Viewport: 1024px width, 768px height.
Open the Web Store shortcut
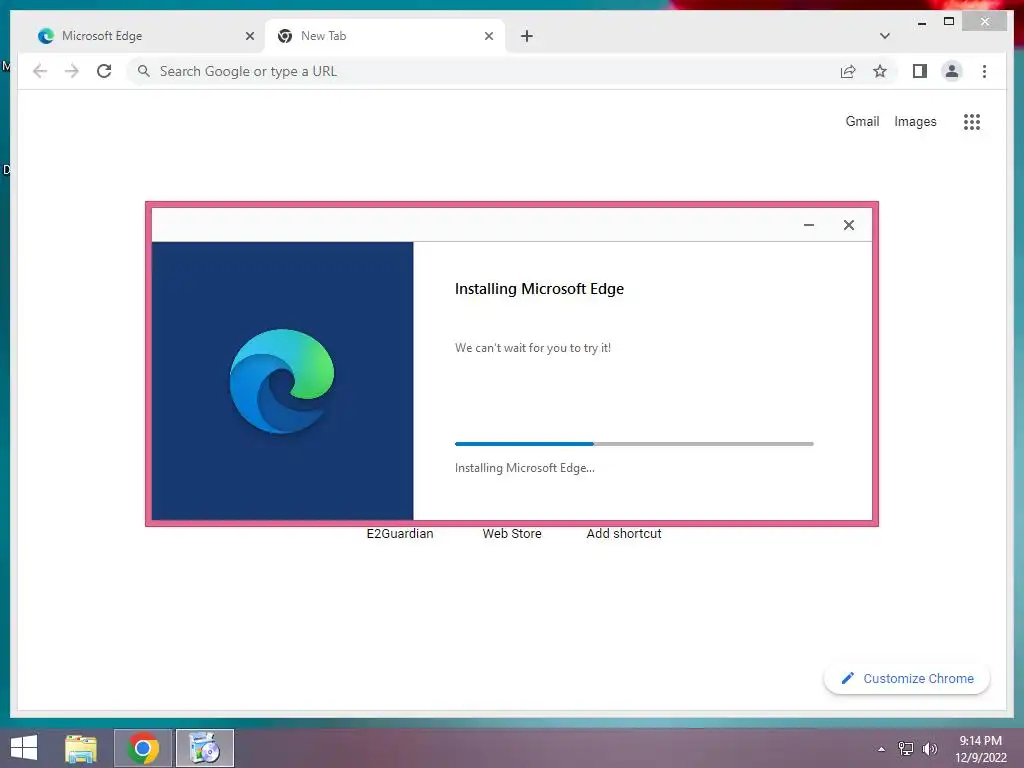pyautogui.click(x=512, y=534)
